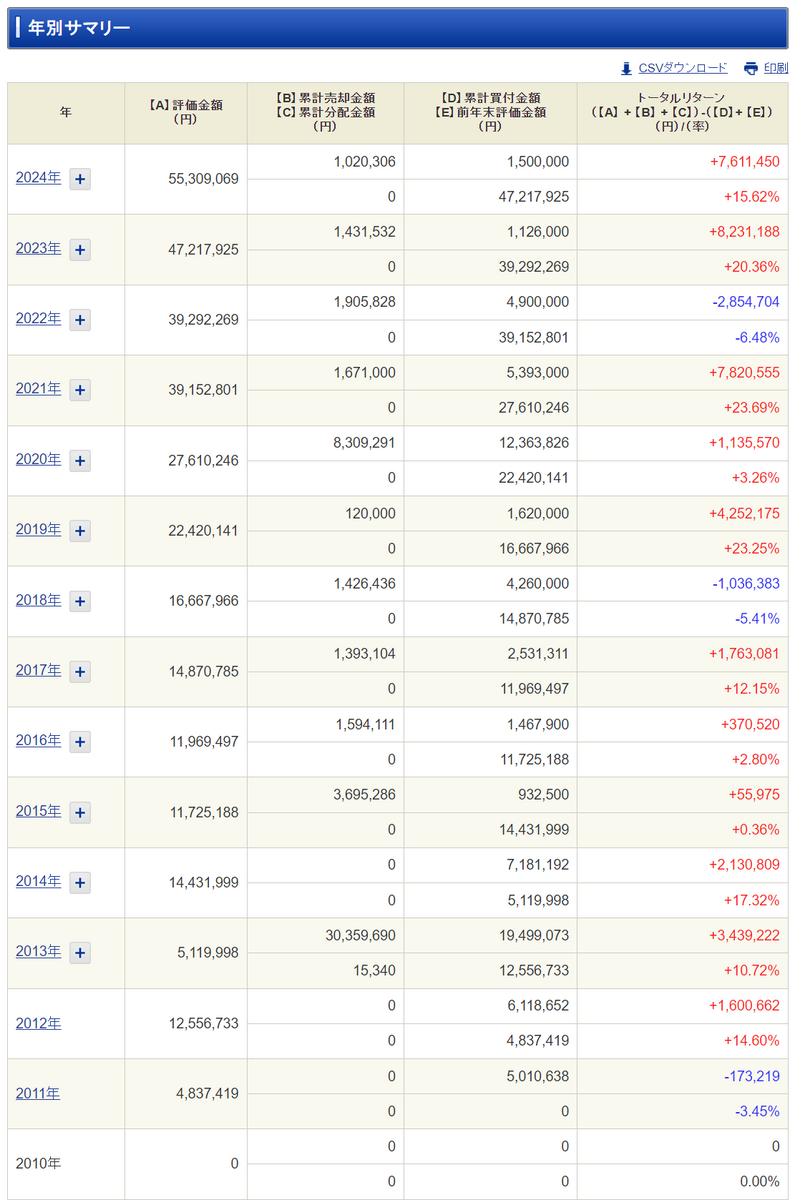Open the 2024年 year link

click(38, 177)
